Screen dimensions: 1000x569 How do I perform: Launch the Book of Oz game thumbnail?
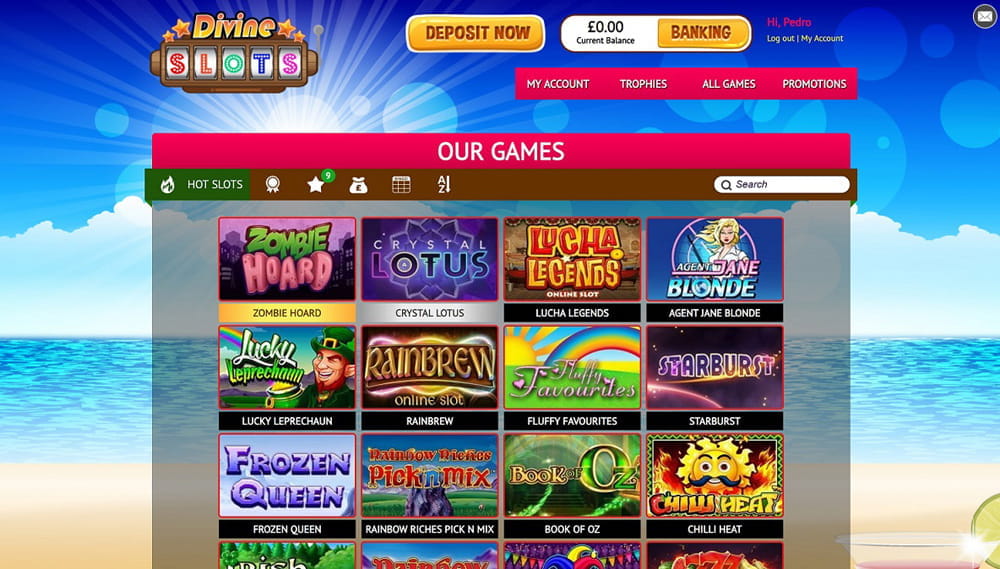coord(572,475)
